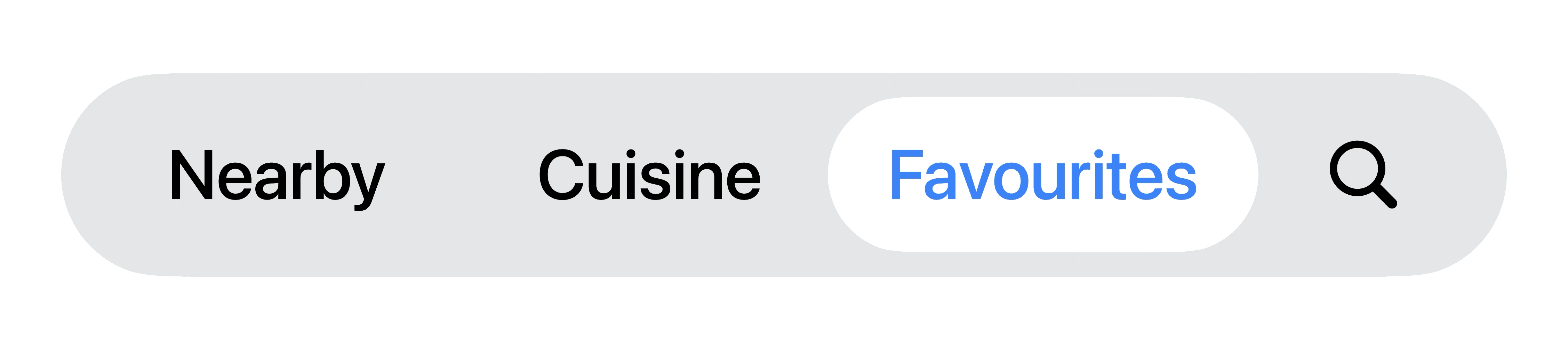This screenshot has width=1568, height=349.
Task: Open the Favourites tab
Action: [x=1043, y=174]
